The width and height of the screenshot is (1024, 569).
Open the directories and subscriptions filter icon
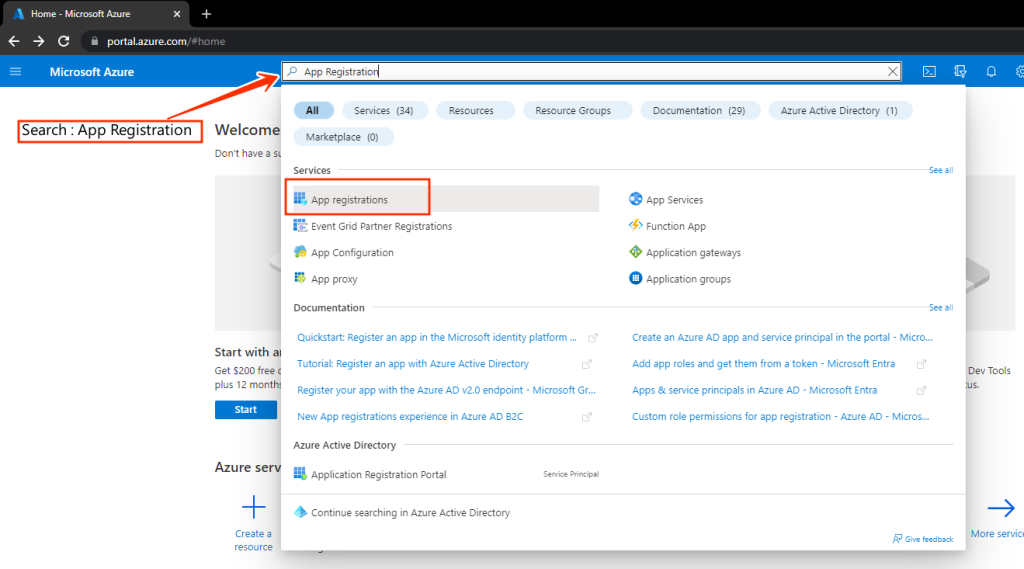point(960,72)
